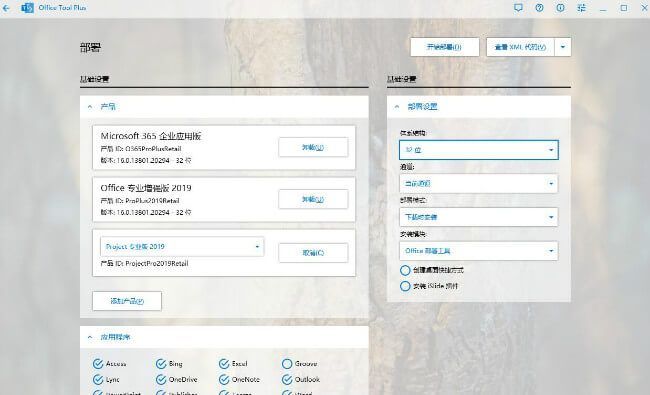This screenshot has height=395, width=650.
Task: Open the Project 专业版 2019 product dropdown
Action: [x=182, y=247]
